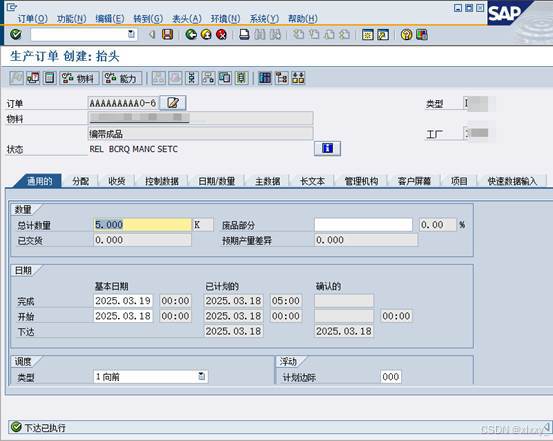
Task: Click the Next Page icon
Action: [329, 35]
